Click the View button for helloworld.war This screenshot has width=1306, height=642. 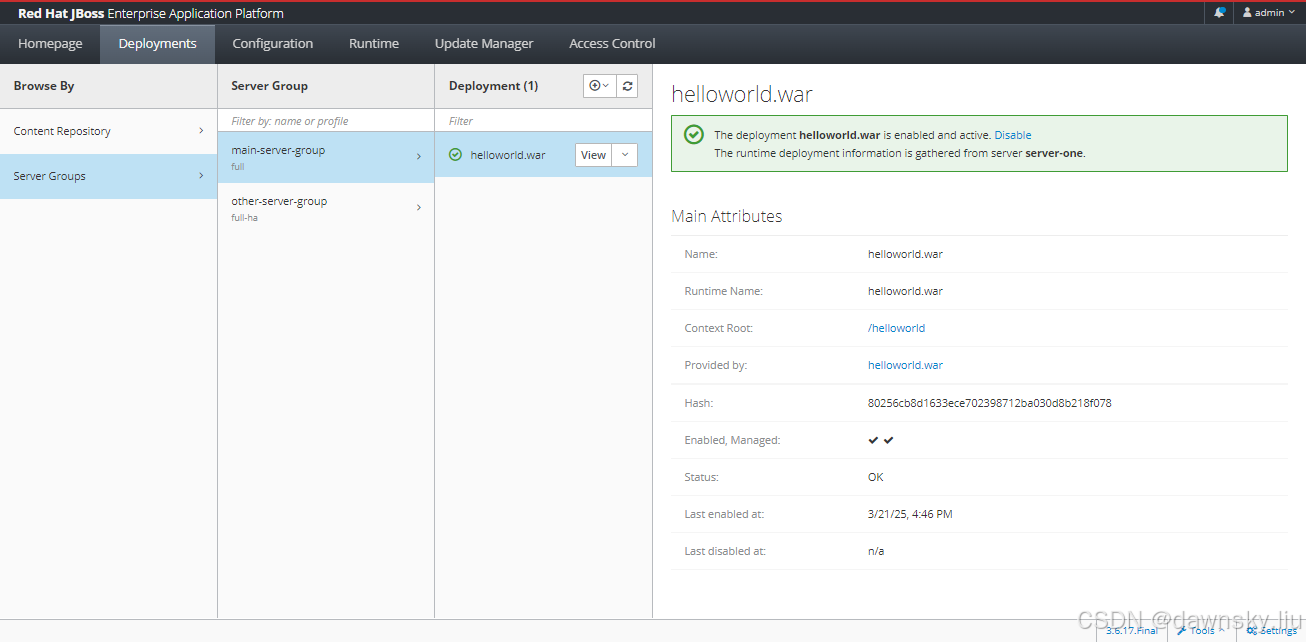coord(593,155)
